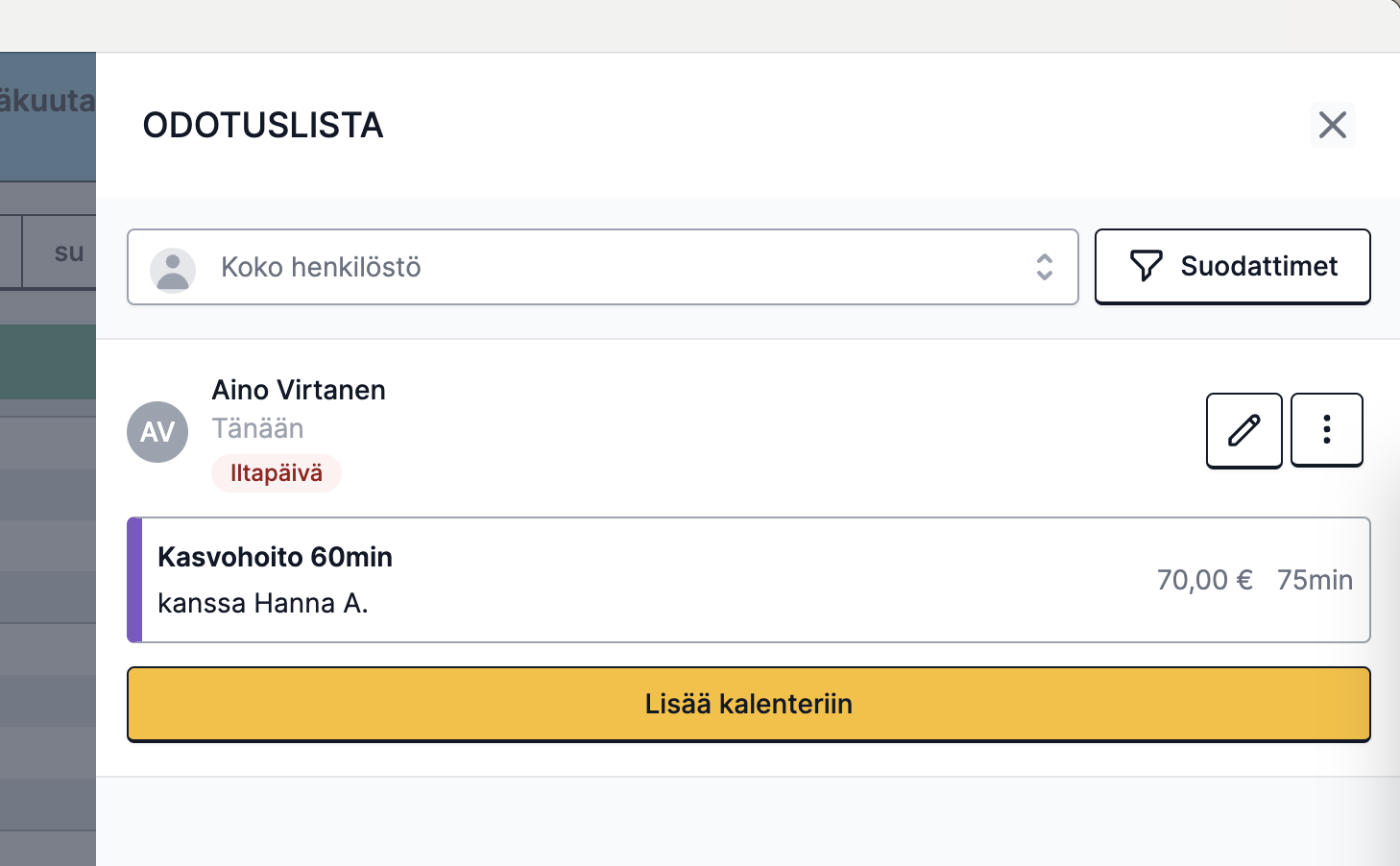Click the AV avatar circle

pos(157,432)
